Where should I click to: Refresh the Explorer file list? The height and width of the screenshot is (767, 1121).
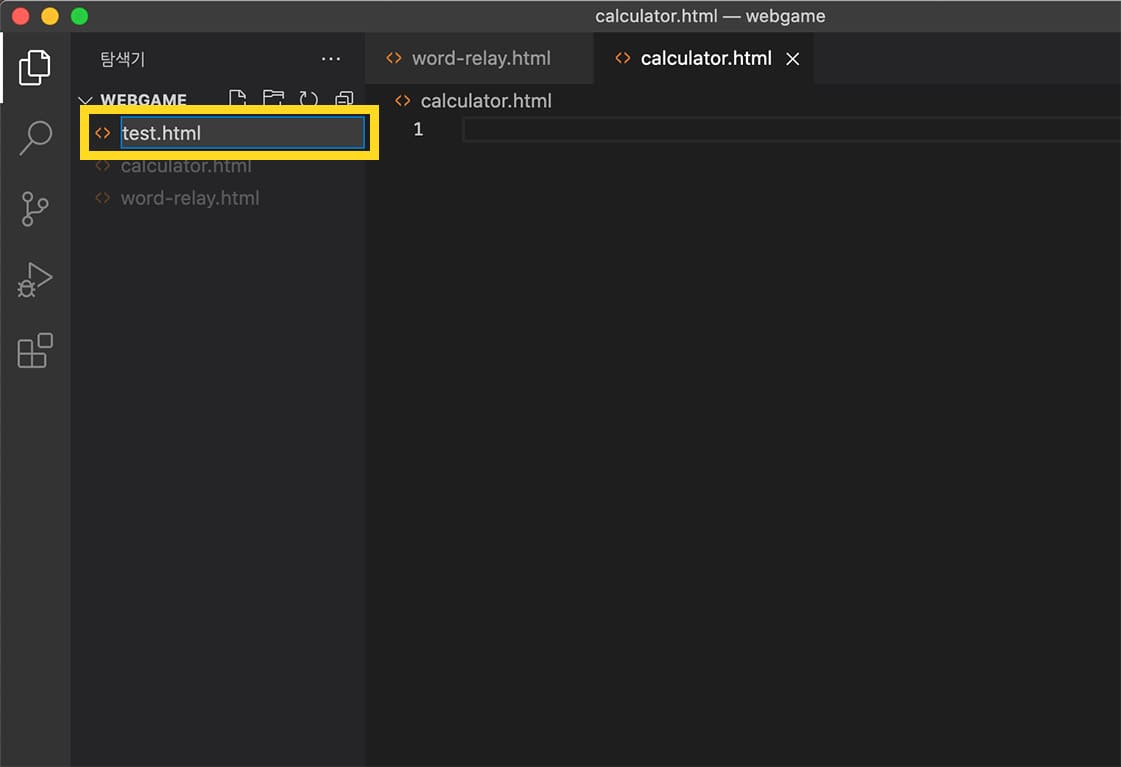tap(309, 99)
